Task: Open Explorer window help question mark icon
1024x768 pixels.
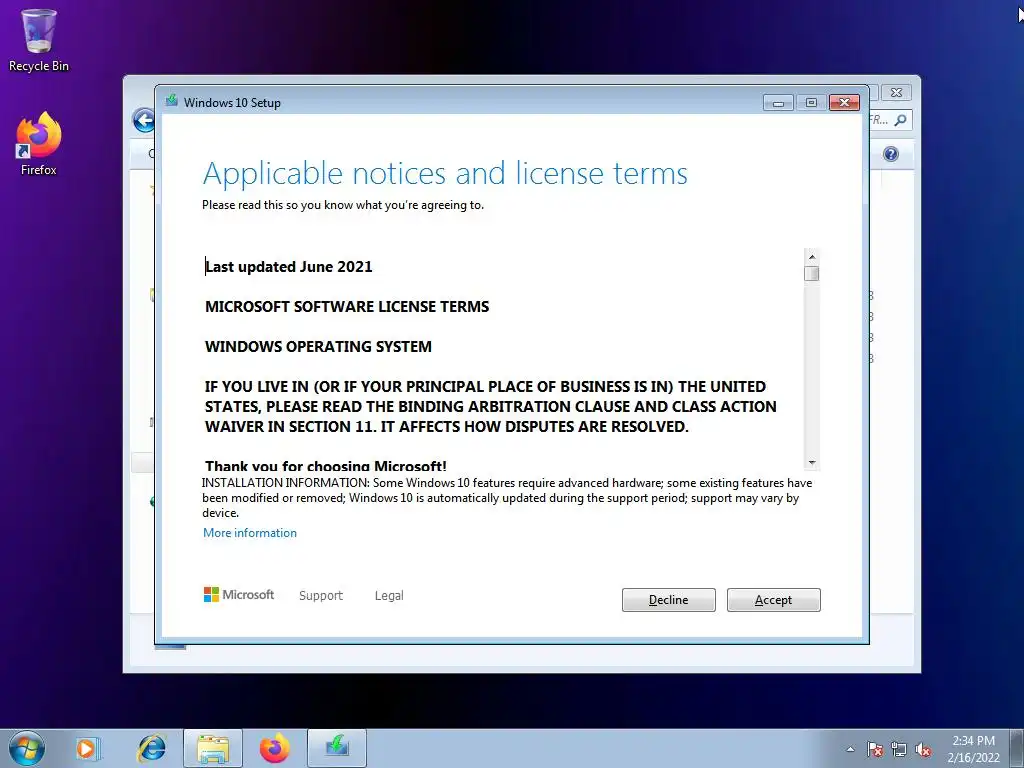Action: 891,154
